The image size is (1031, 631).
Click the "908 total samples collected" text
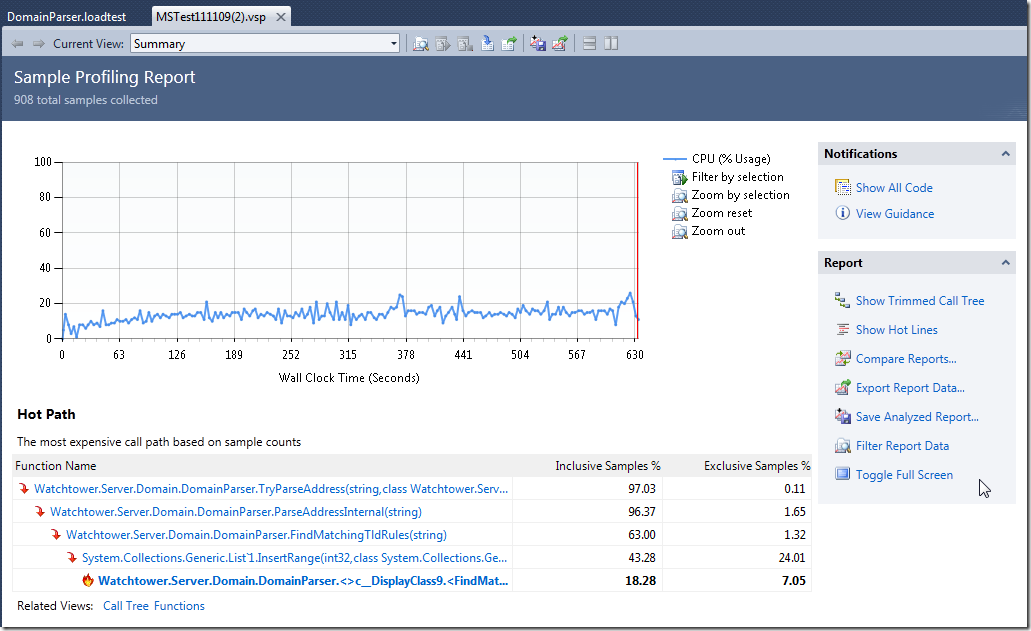click(85, 100)
